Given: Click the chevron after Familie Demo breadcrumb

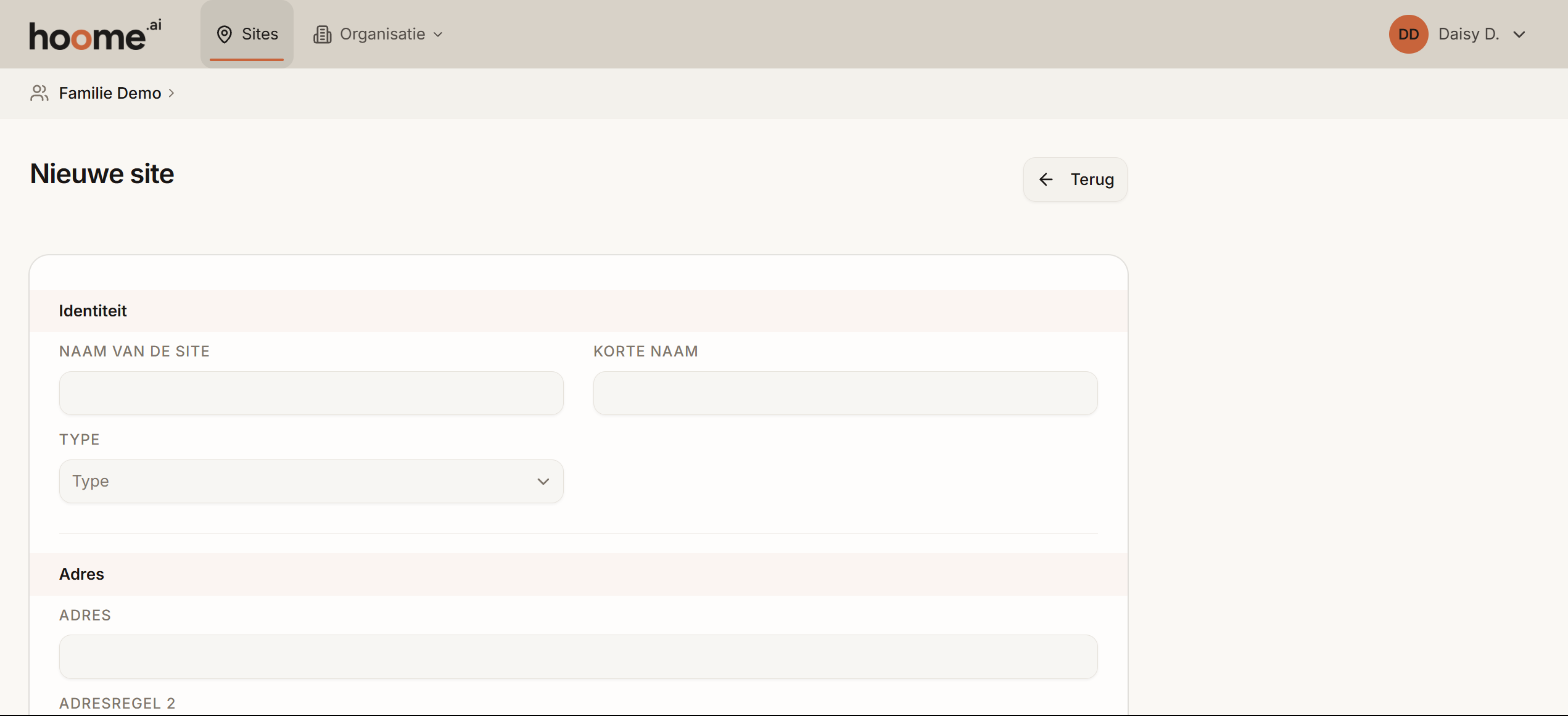Looking at the screenshot, I should coord(171,93).
